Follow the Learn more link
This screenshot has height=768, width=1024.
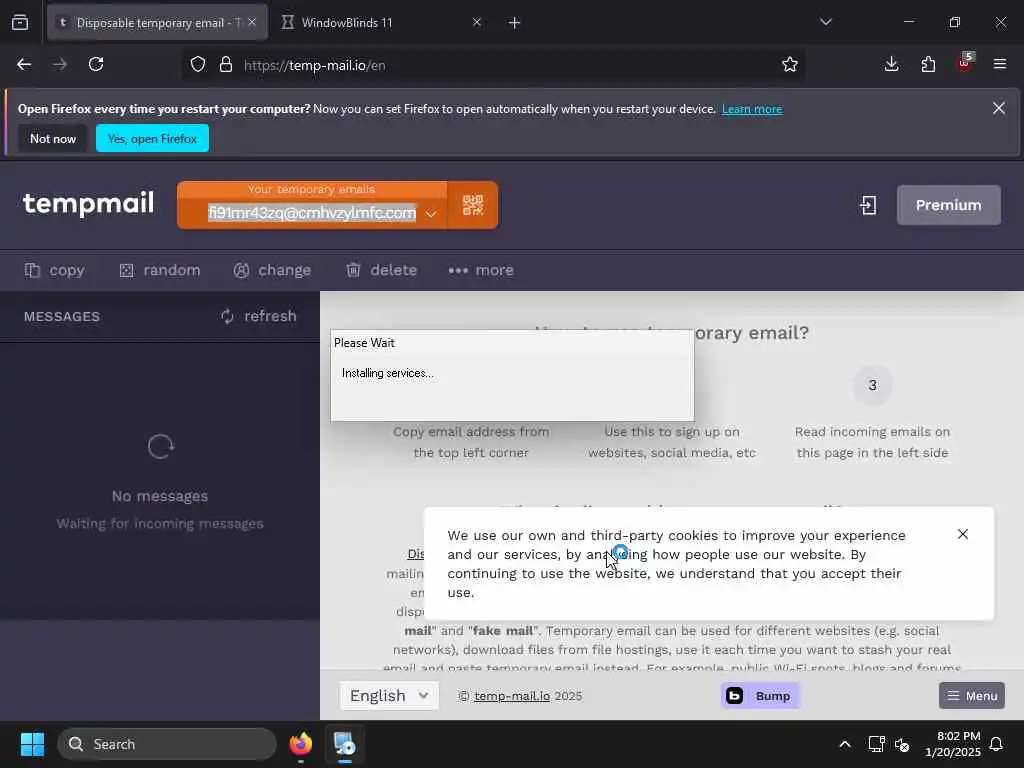(752, 109)
